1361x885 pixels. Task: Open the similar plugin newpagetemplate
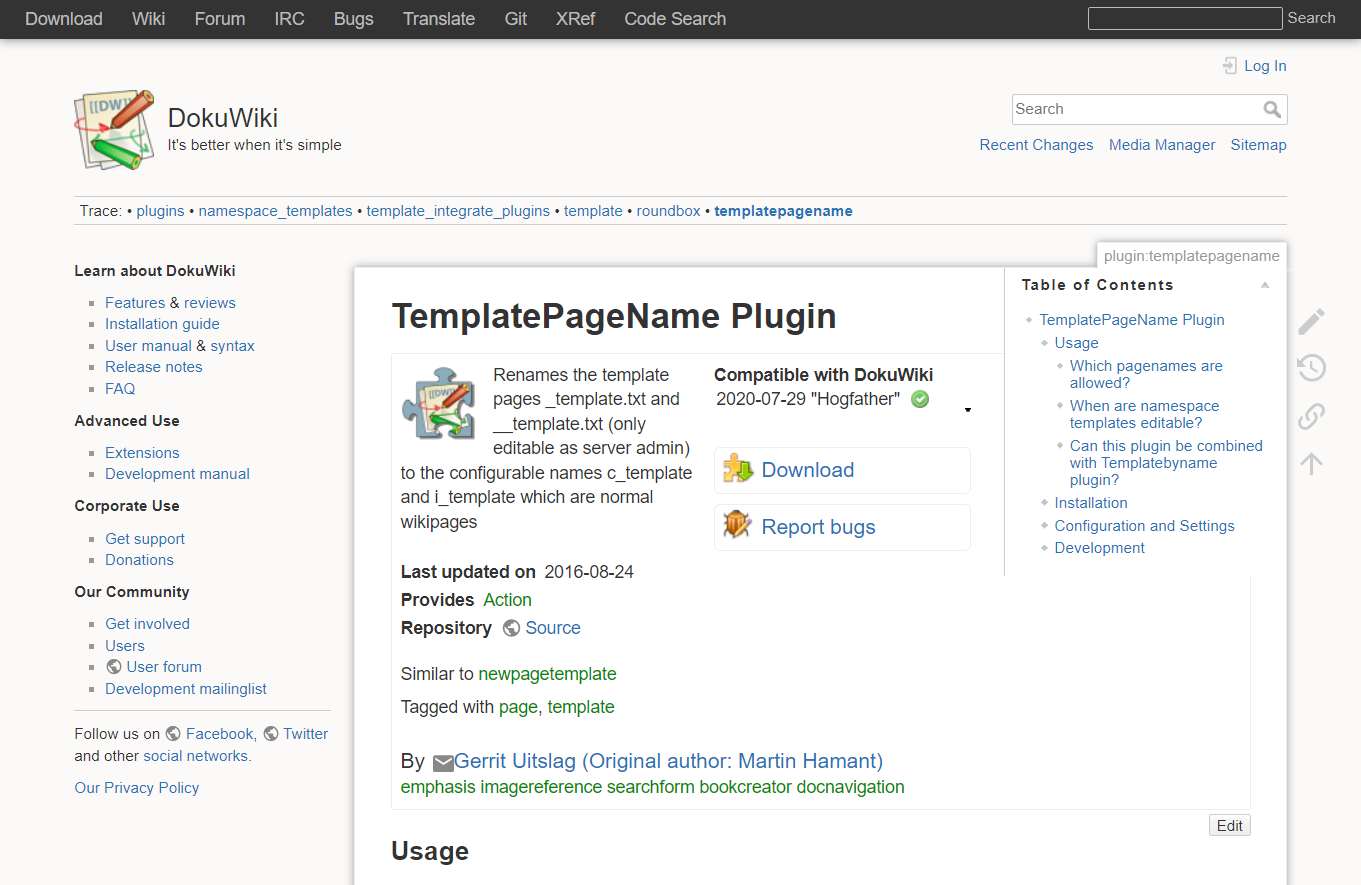pos(547,674)
